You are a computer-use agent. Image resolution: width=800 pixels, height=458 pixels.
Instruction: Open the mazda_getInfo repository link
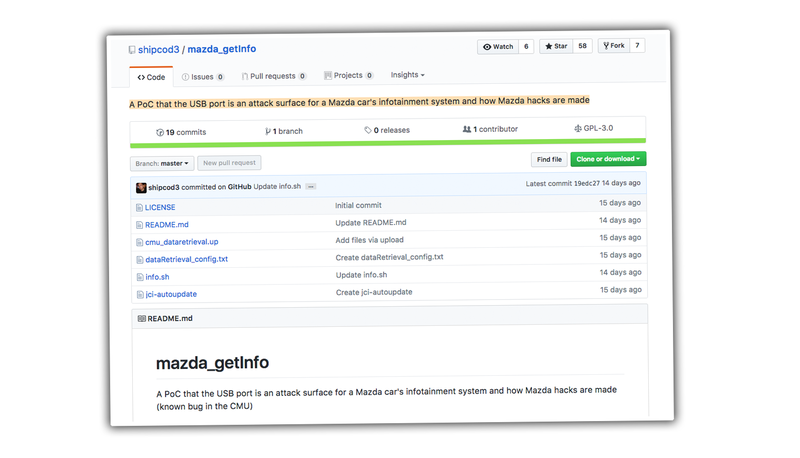point(221,49)
